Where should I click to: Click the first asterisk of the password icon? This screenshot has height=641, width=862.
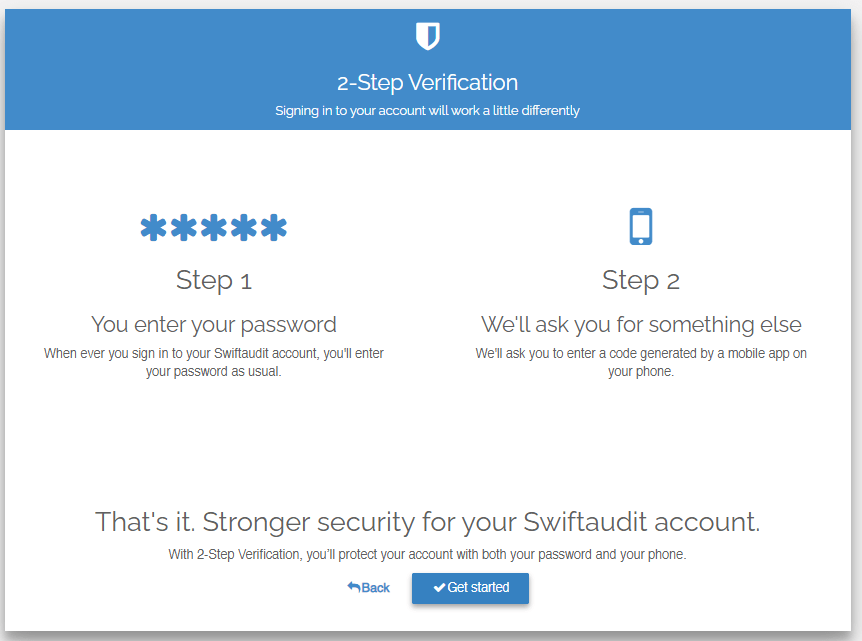pos(154,228)
